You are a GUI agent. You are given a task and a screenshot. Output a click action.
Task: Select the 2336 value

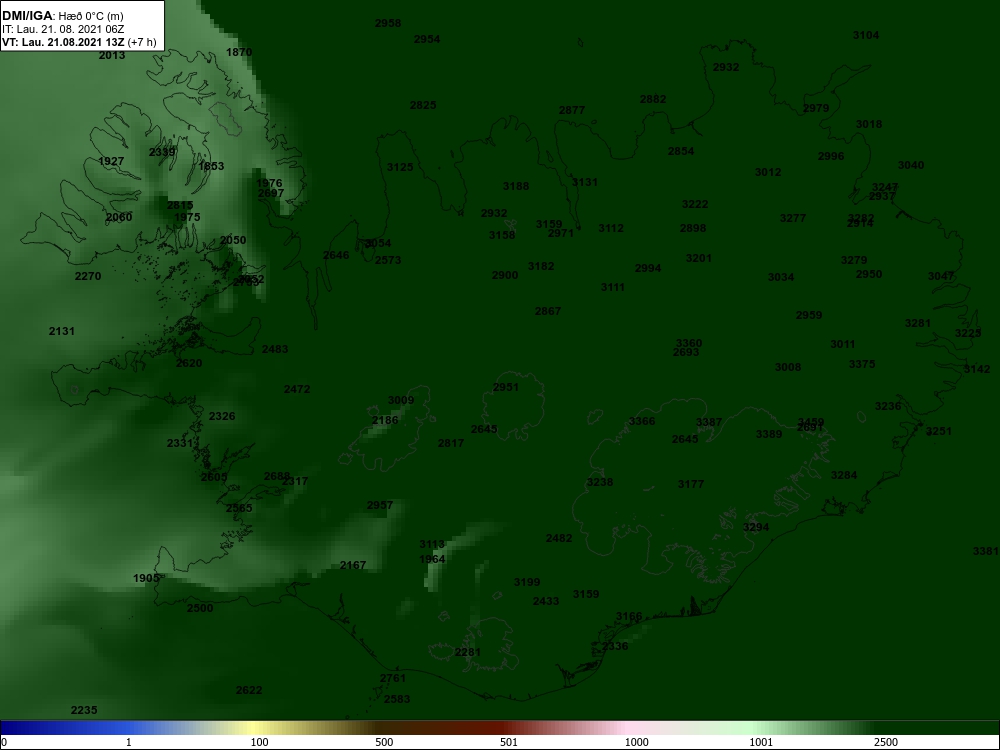[615, 646]
